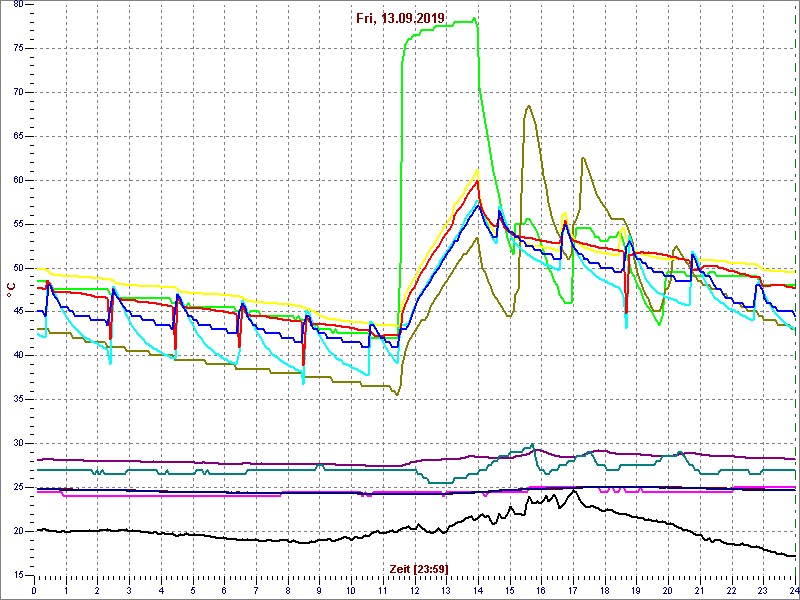Click the Zeit [23:59] axis label

pyautogui.click(x=419, y=569)
